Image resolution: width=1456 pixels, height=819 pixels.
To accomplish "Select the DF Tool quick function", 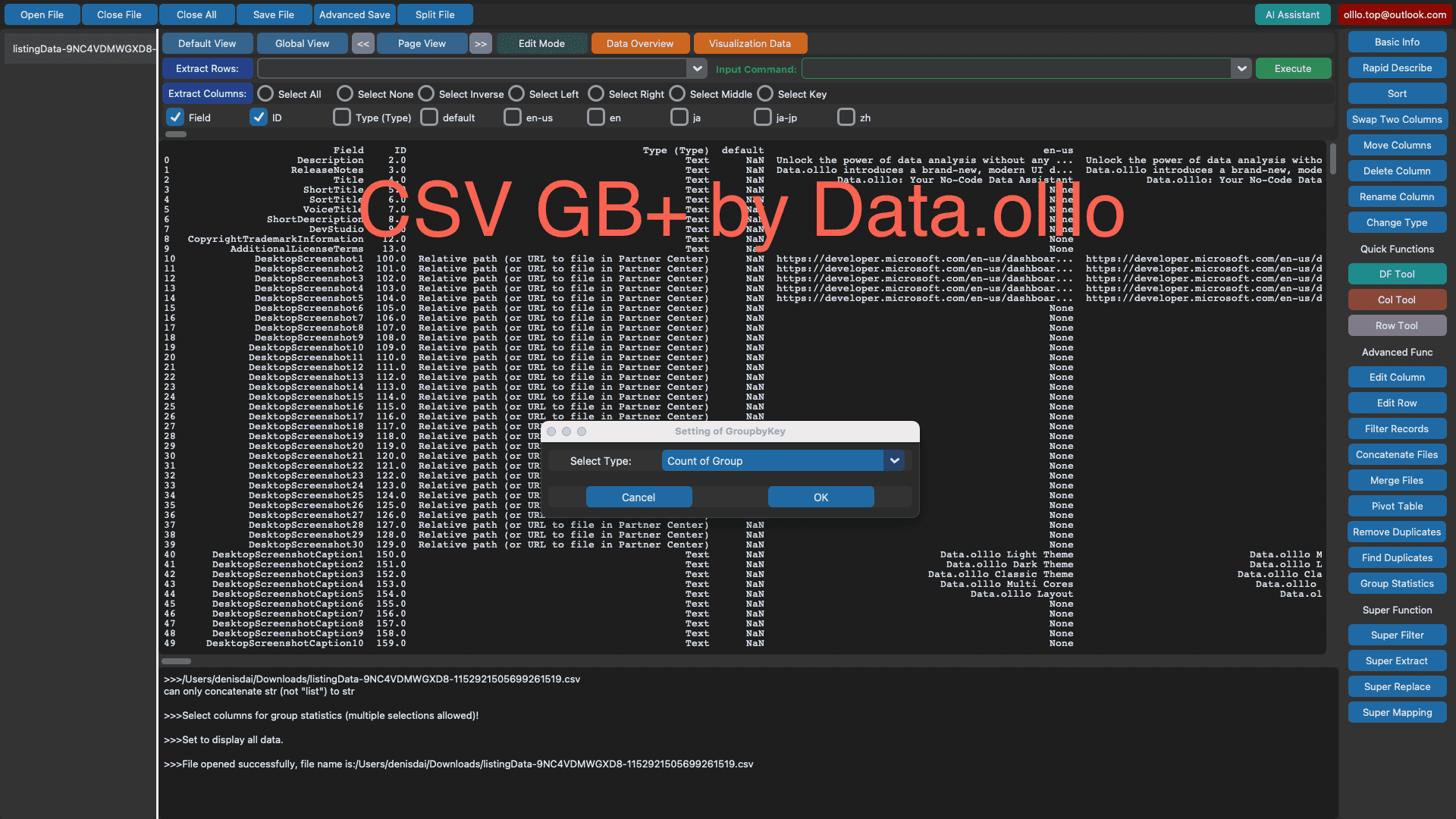I will click(x=1396, y=274).
